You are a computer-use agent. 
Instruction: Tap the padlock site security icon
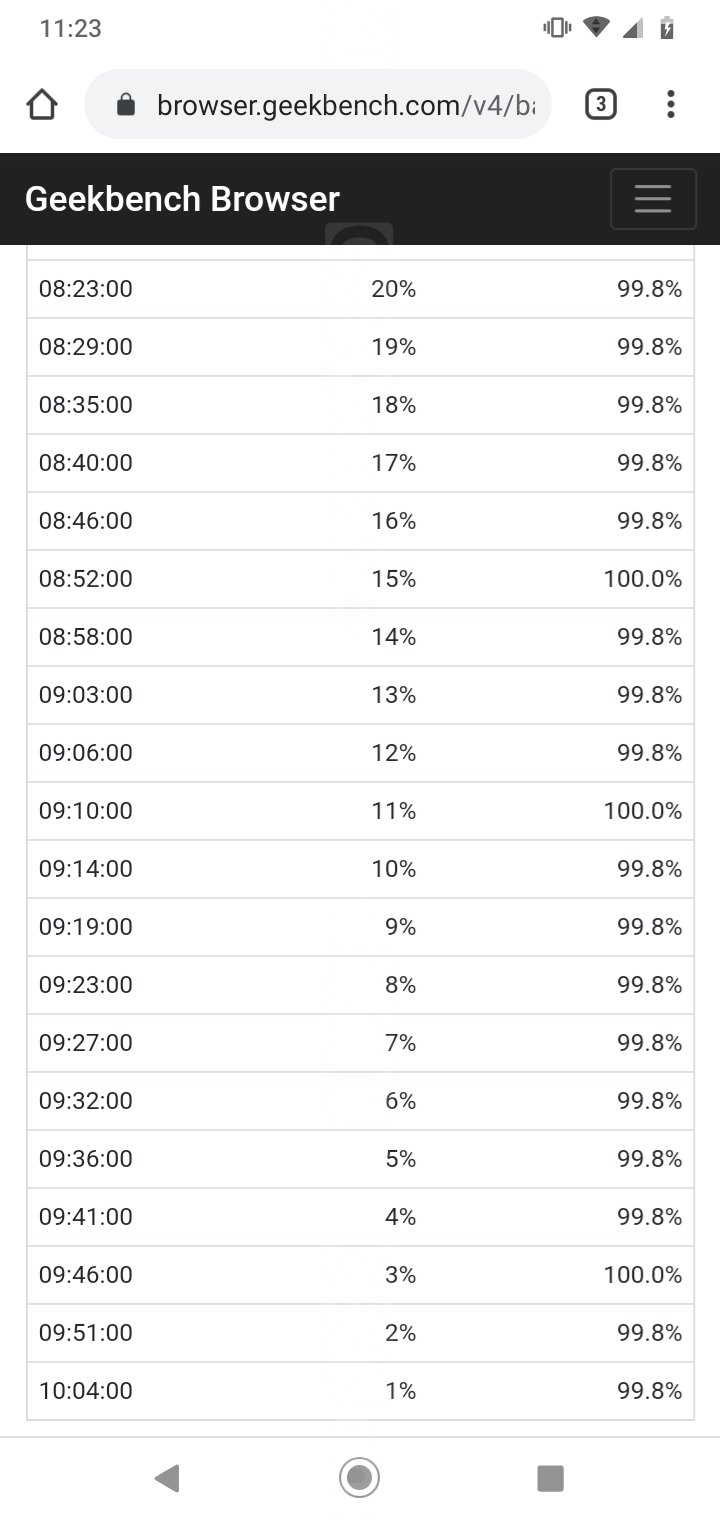[x=126, y=104]
